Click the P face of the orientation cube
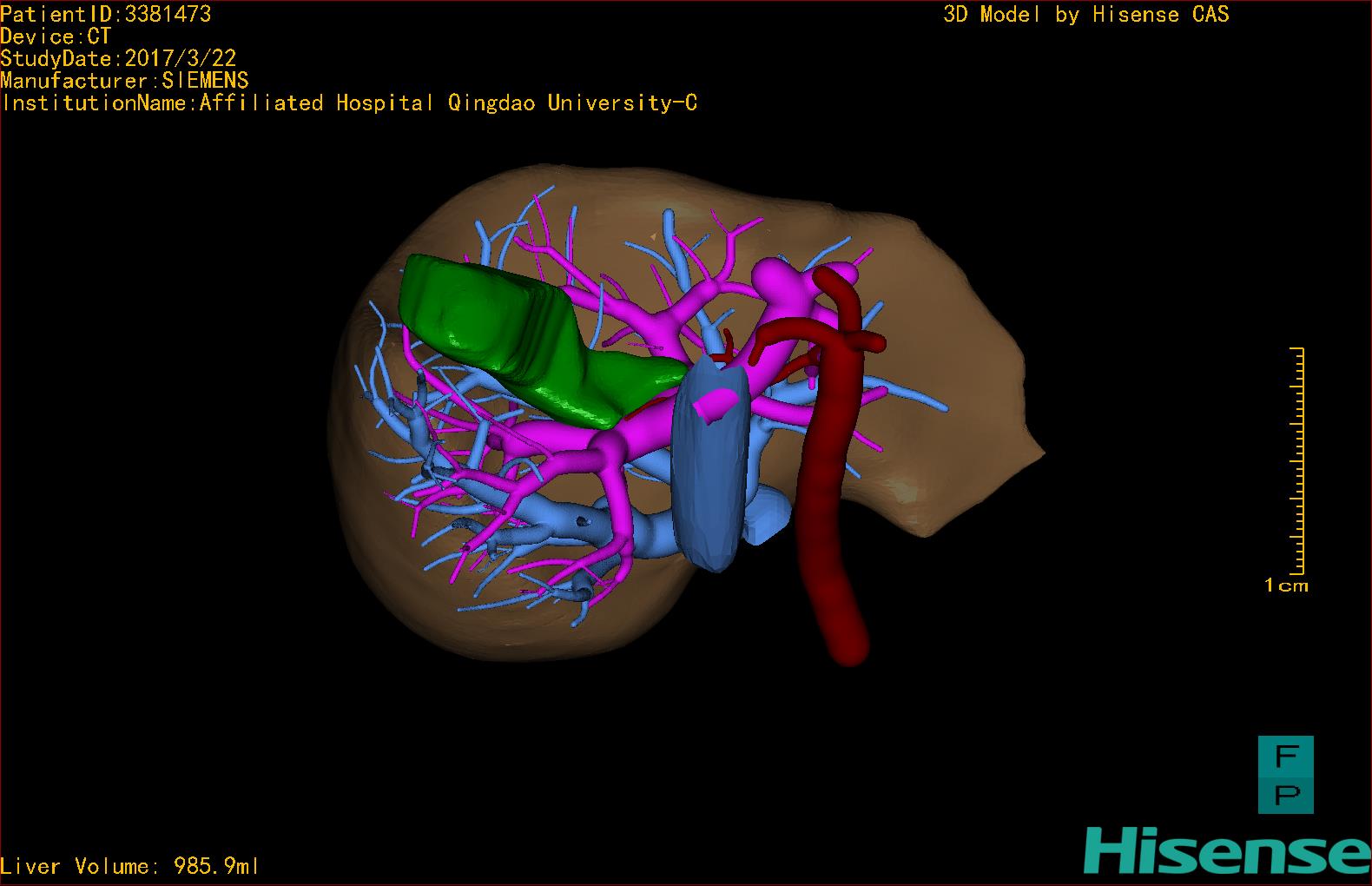1372x886 pixels. (x=1286, y=794)
